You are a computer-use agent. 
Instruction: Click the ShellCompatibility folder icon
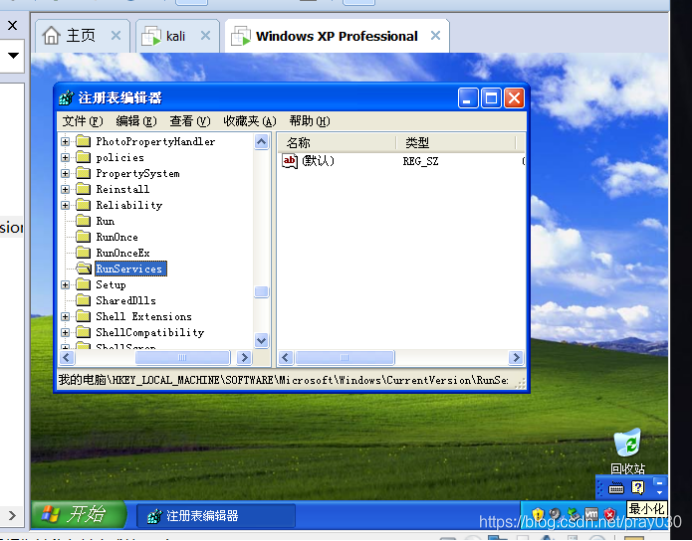pyautogui.click(x=83, y=332)
